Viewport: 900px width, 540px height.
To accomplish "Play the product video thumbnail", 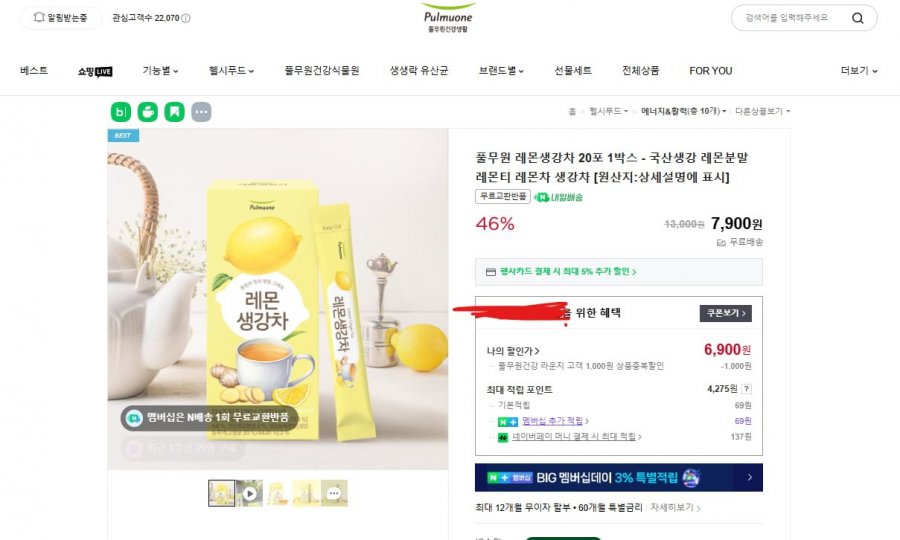I will 250,492.
